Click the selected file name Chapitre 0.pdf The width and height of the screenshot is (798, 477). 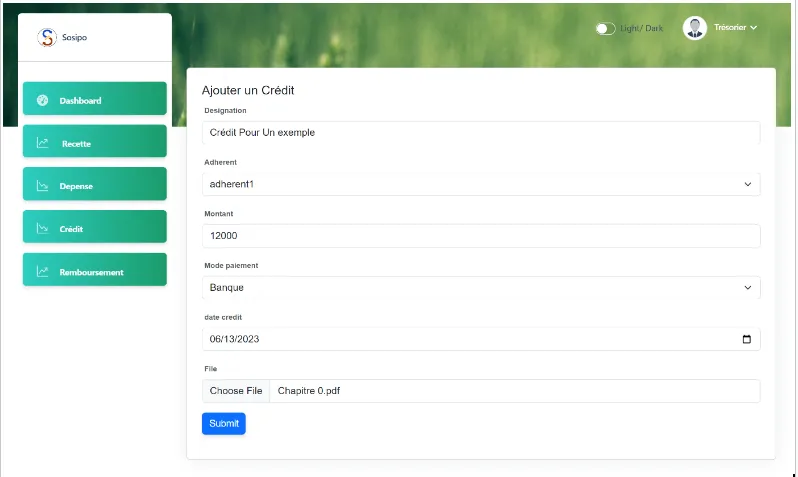(x=309, y=391)
